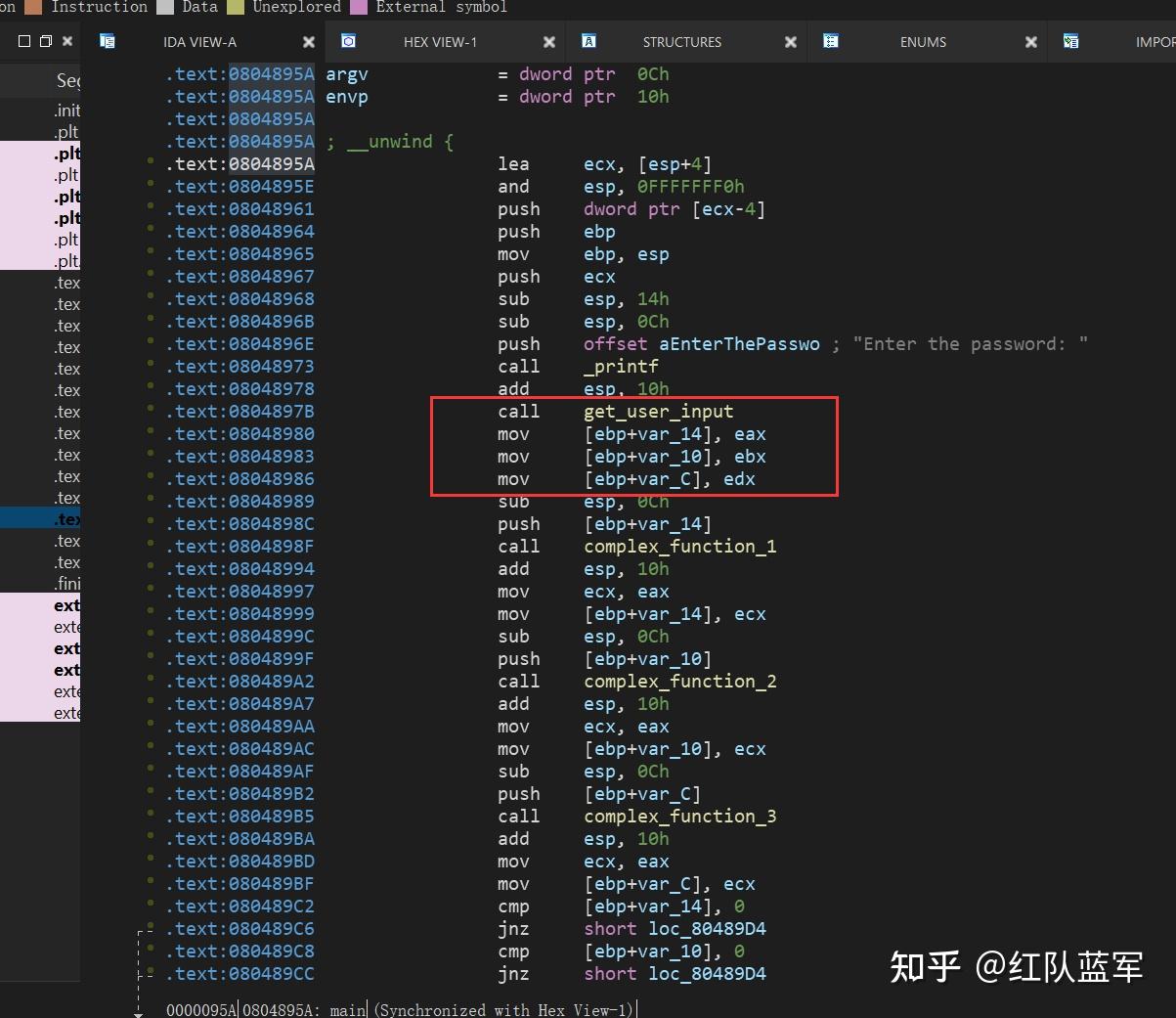Screen dimensions: 1176x1018
Task: Click address .text:080489BD
Action: coord(240,862)
